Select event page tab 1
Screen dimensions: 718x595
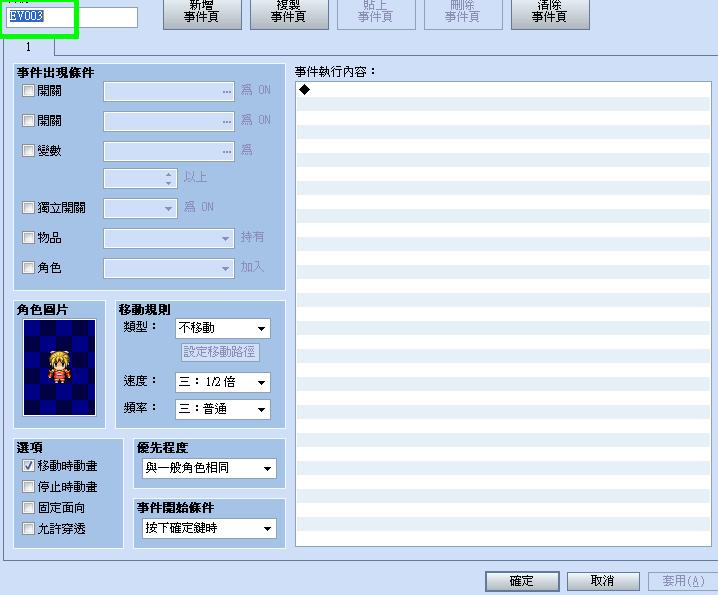coord(29,47)
